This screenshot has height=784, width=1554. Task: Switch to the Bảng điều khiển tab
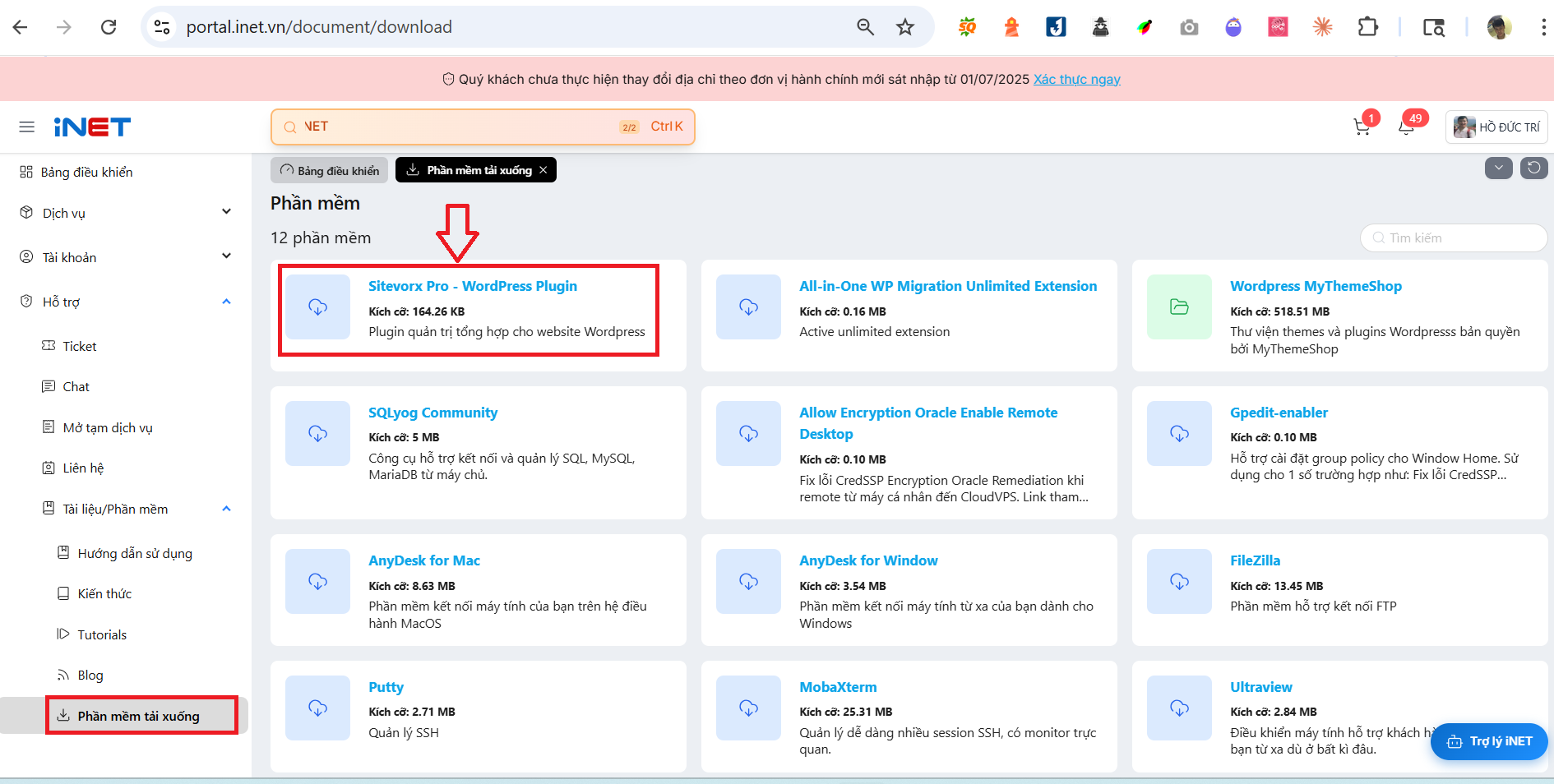[x=329, y=170]
